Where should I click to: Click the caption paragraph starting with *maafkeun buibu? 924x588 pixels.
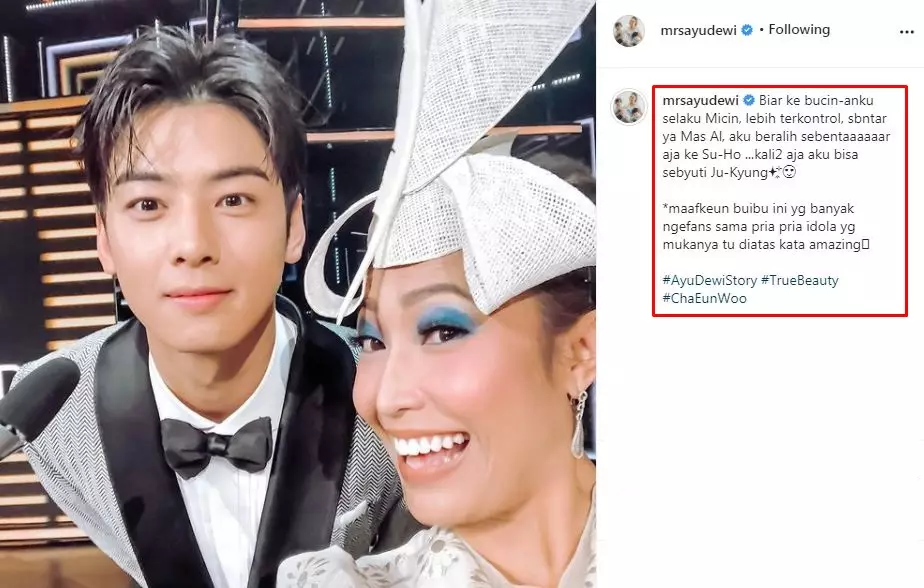[766, 226]
